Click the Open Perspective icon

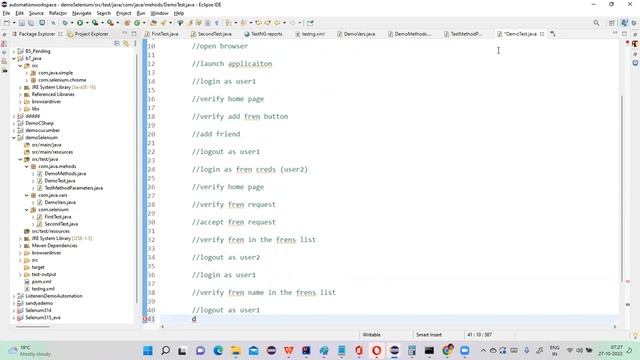tap(611, 23)
